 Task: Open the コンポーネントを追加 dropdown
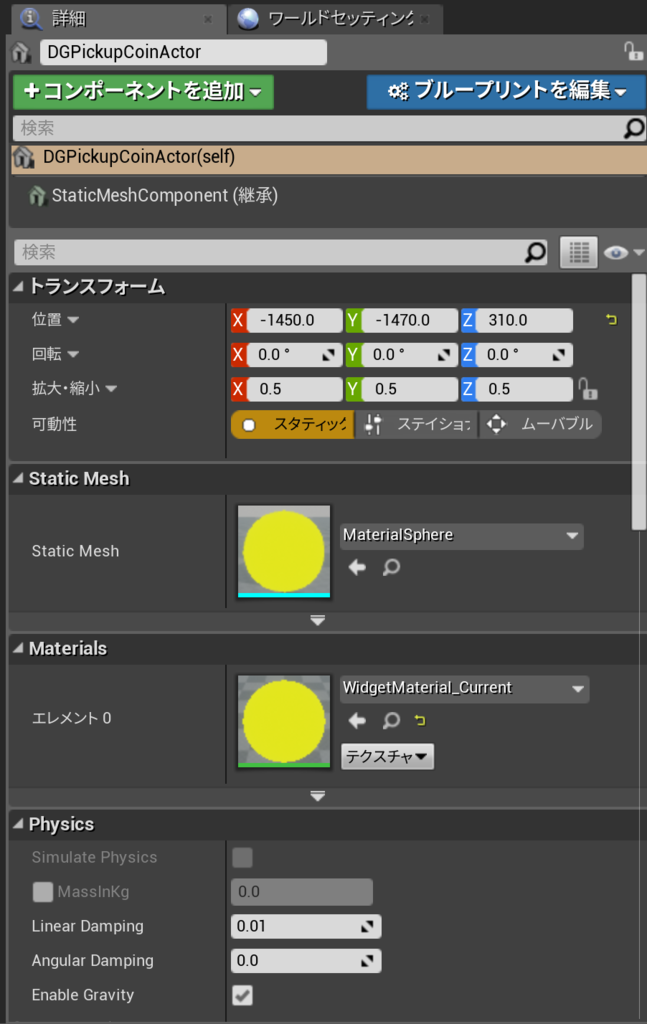point(143,91)
